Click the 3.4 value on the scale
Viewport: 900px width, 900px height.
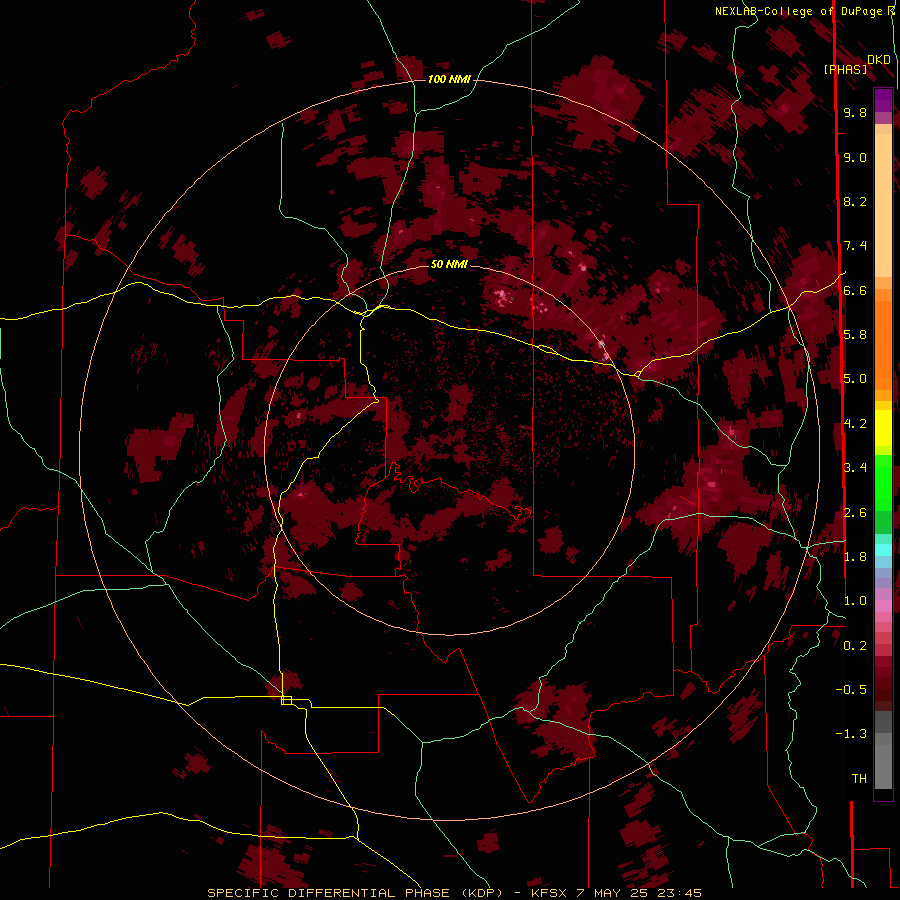pos(855,468)
